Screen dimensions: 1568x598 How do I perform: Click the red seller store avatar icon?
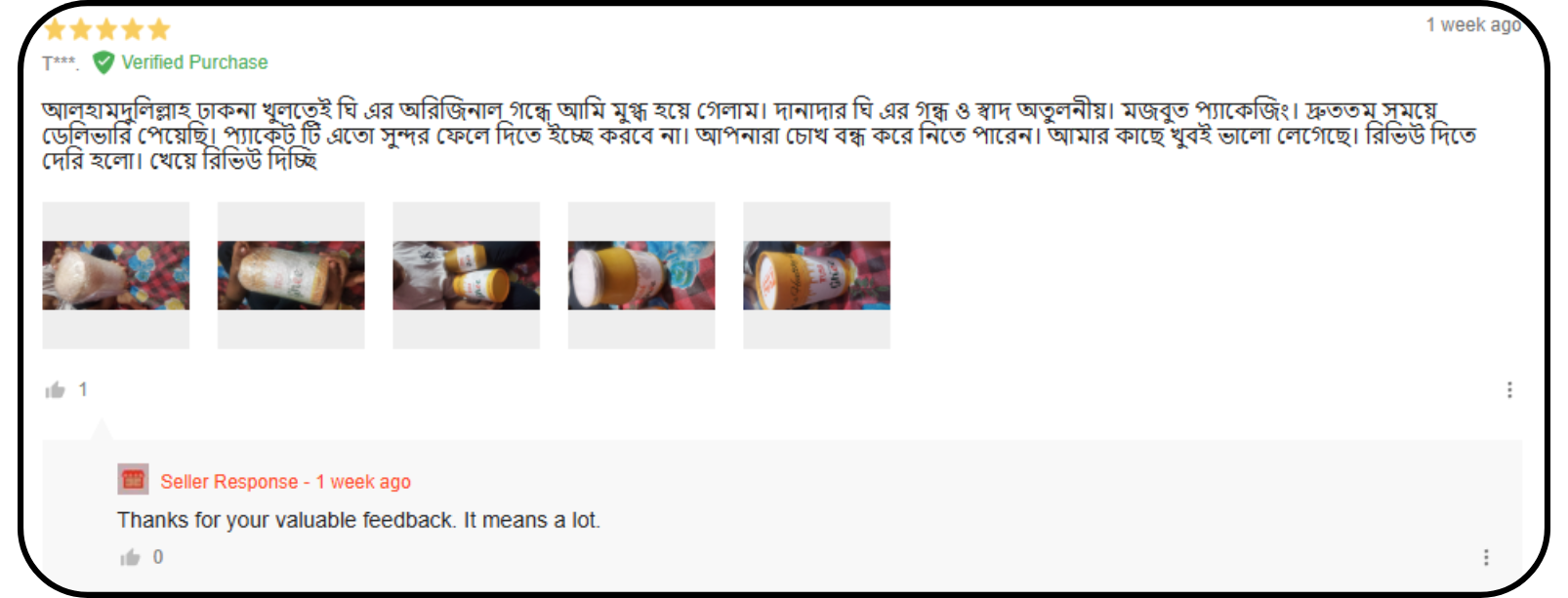(x=134, y=480)
